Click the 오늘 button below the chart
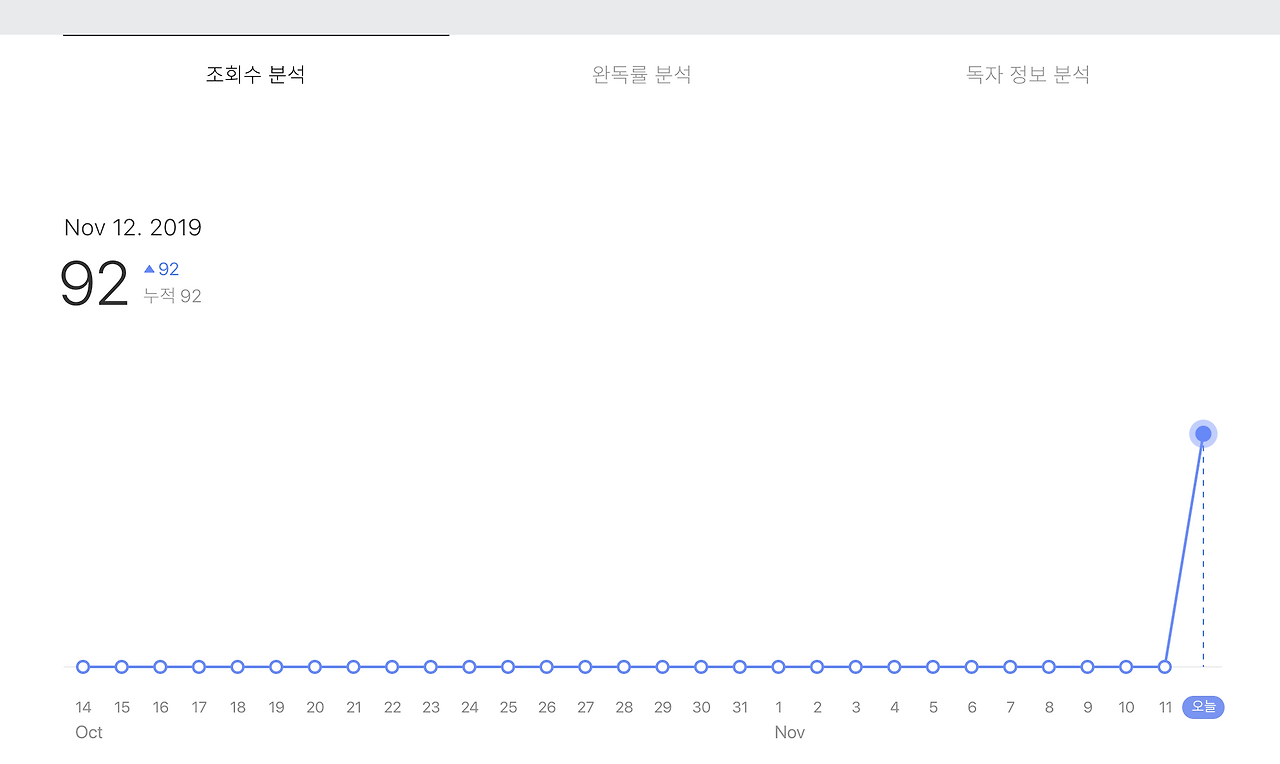 pos(1202,707)
